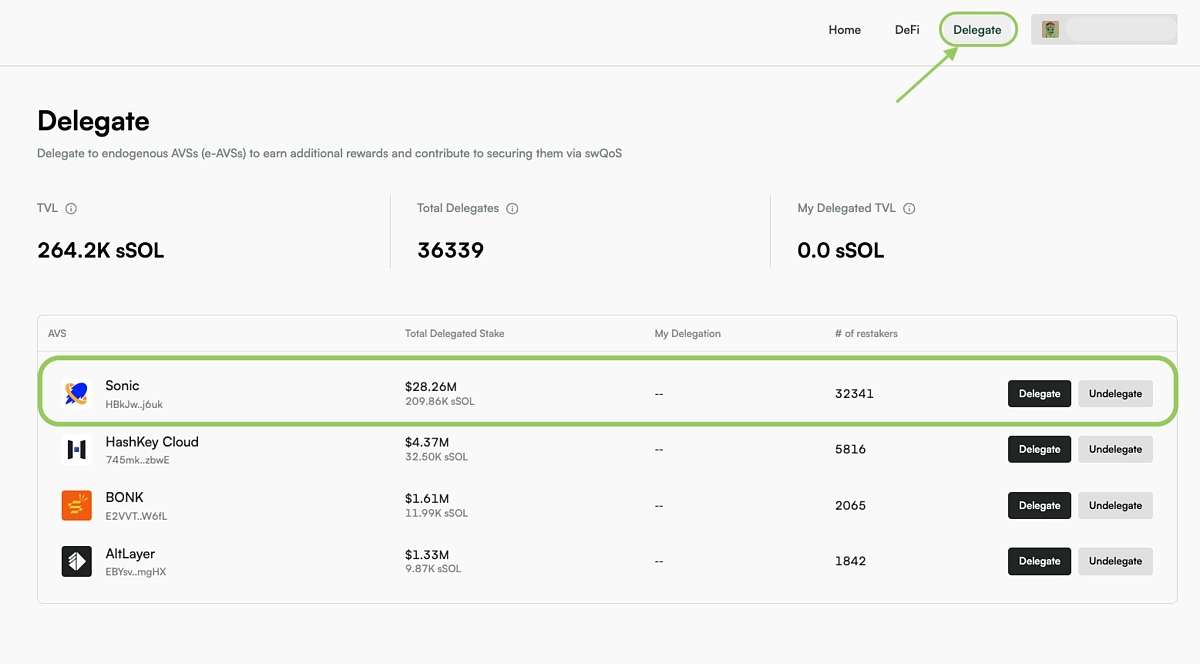Click the Total Delegates info icon
Image resolution: width=1200 pixels, height=664 pixels.
point(512,209)
